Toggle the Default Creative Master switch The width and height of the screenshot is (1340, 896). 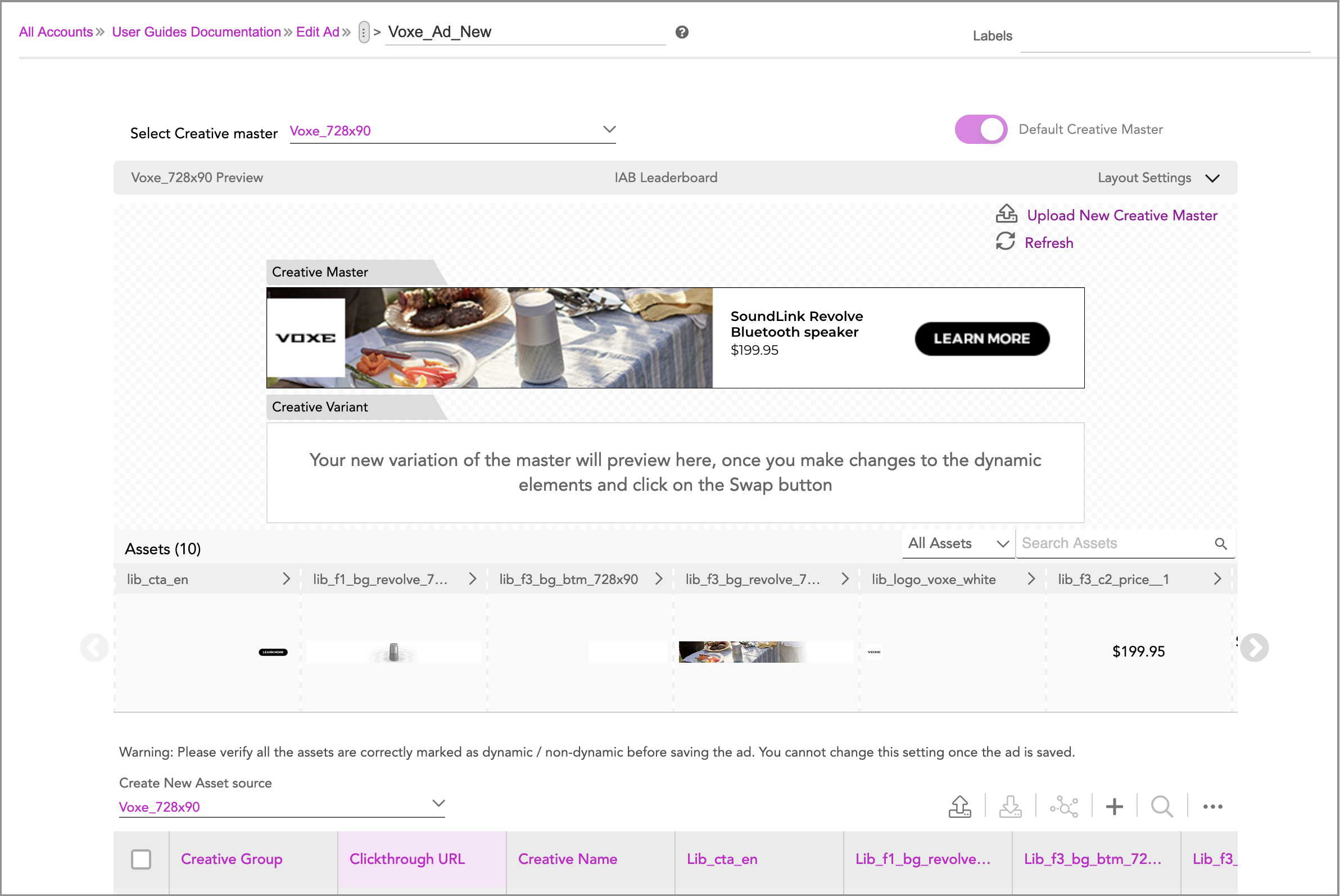[x=981, y=129]
